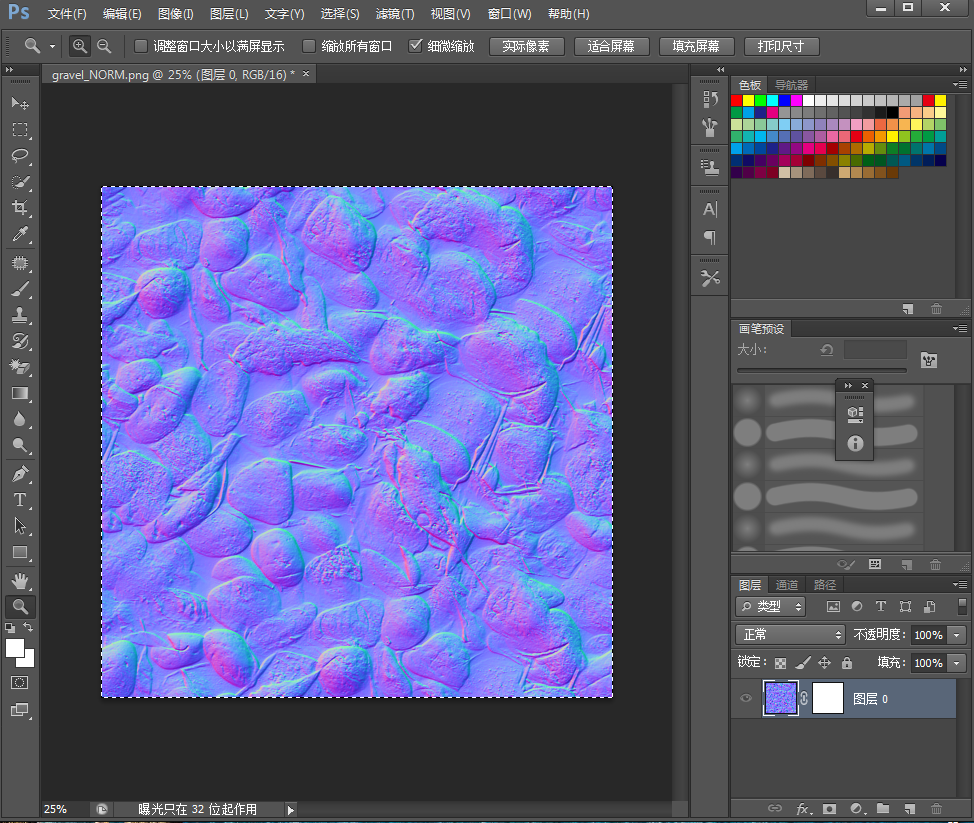974x823 pixels.
Task: Click the brush size slider
Action: click(x=821, y=370)
